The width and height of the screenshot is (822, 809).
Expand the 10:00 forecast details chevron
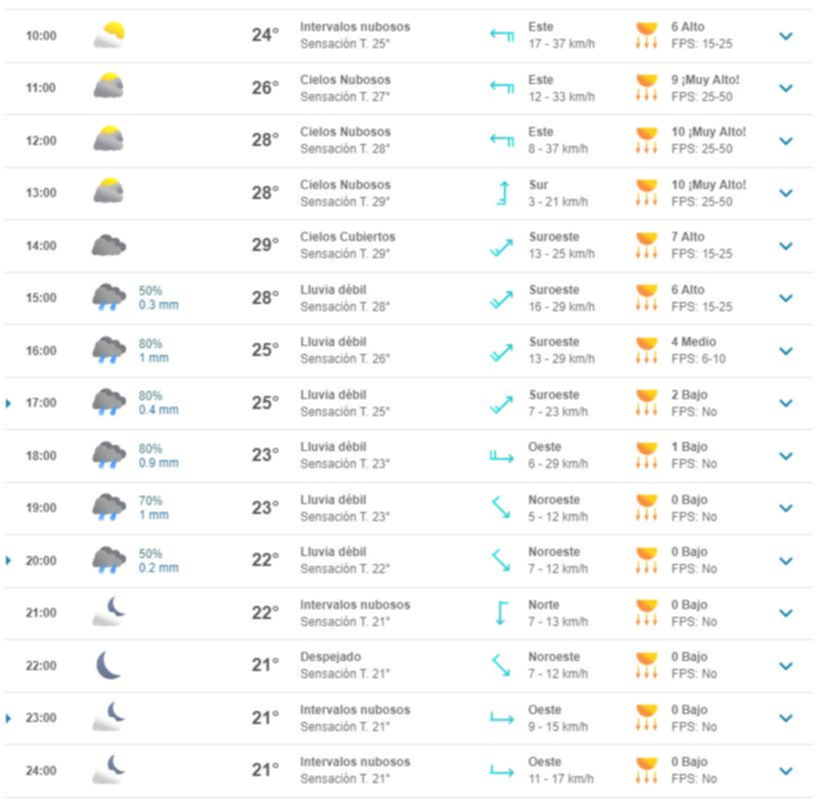click(x=786, y=36)
